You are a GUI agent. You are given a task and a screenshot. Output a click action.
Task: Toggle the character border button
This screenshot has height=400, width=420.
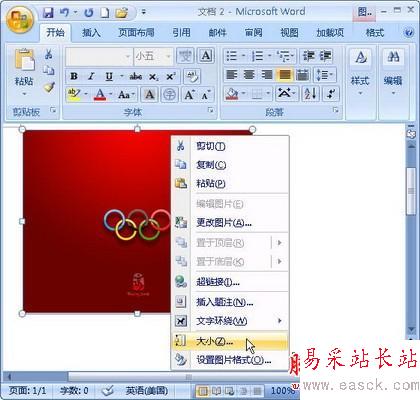point(206,56)
